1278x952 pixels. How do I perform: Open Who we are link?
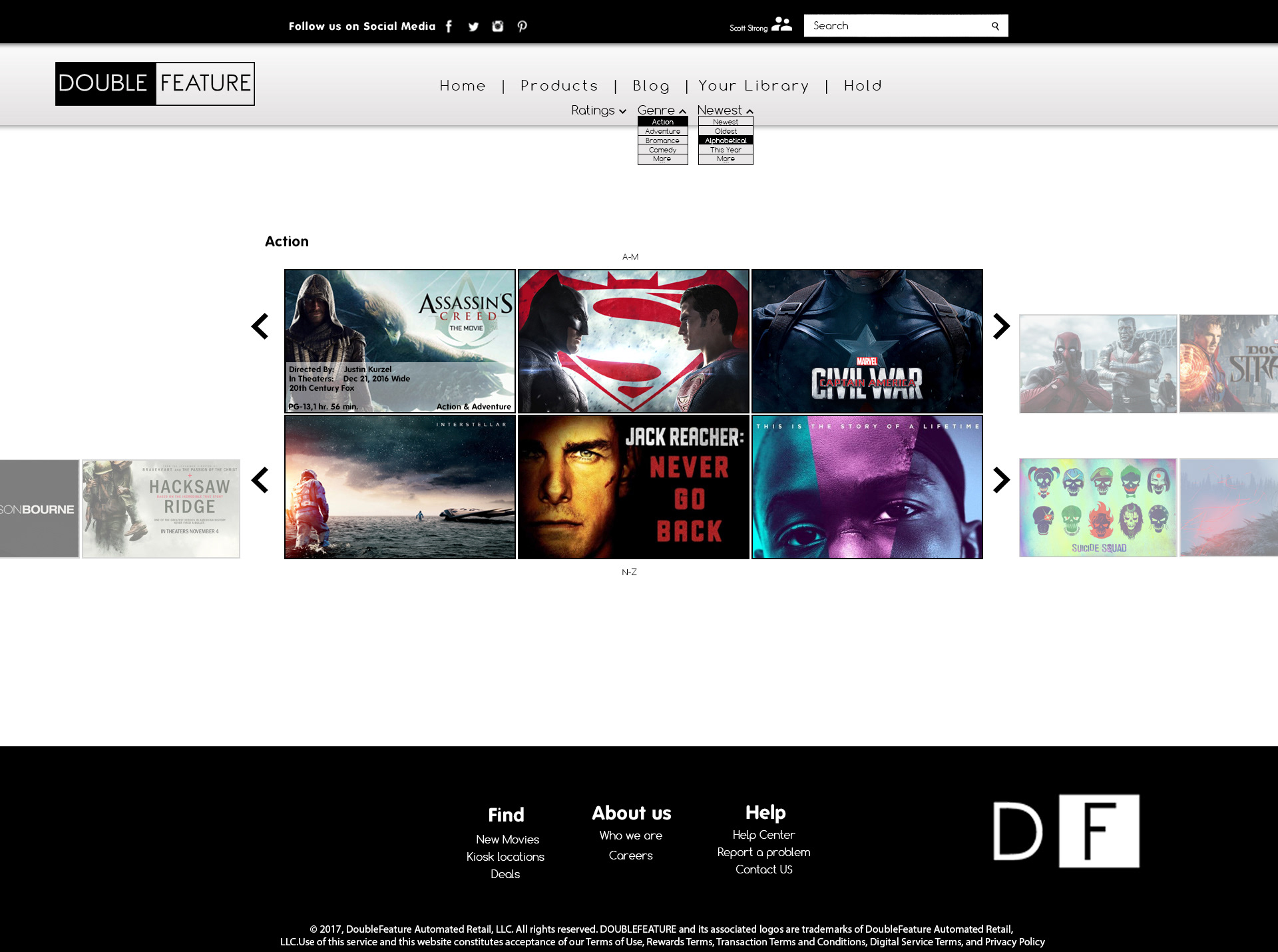pyautogui.click(x=631, y=835)
